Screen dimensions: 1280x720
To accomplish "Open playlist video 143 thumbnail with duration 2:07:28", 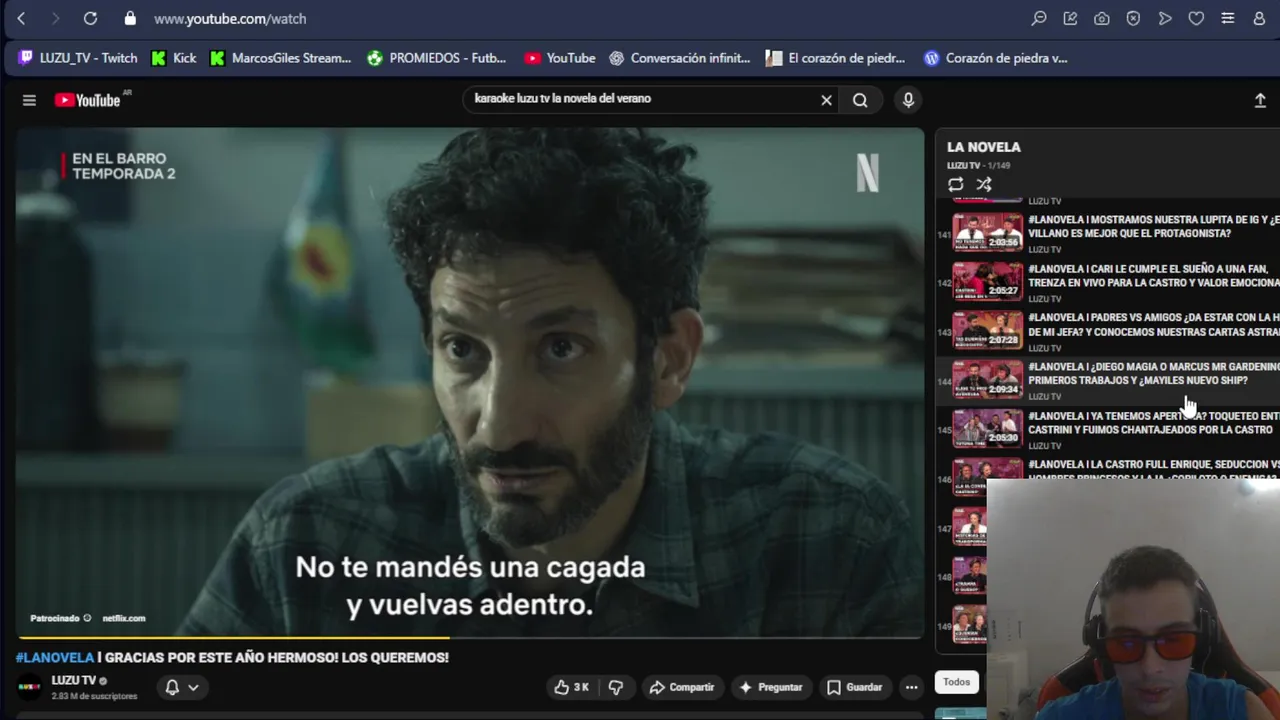I will (x=987, y=330).
